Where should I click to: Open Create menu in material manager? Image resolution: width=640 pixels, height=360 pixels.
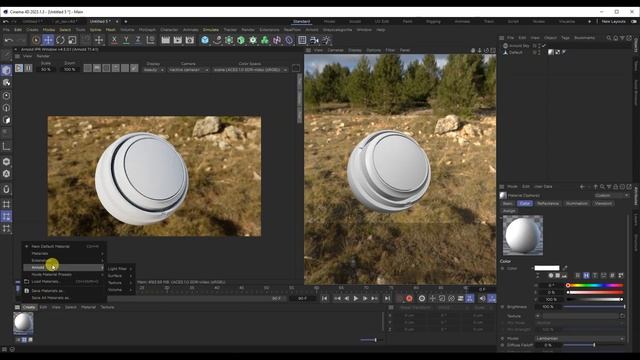(29, 307)
